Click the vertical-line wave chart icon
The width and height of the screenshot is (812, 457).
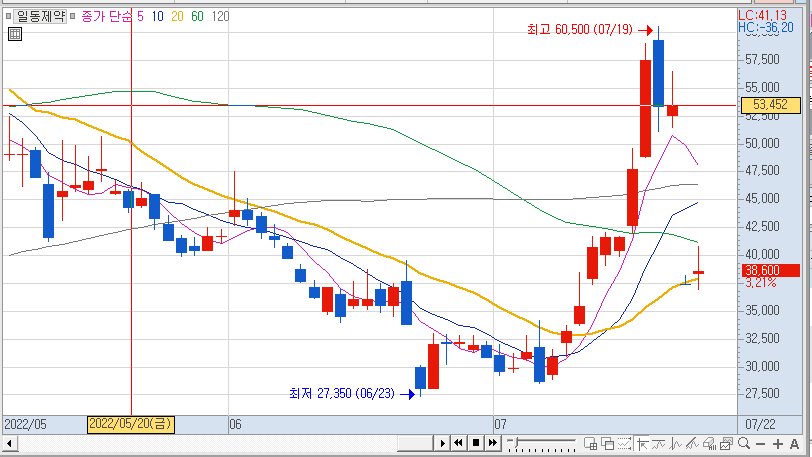[675, 444]
